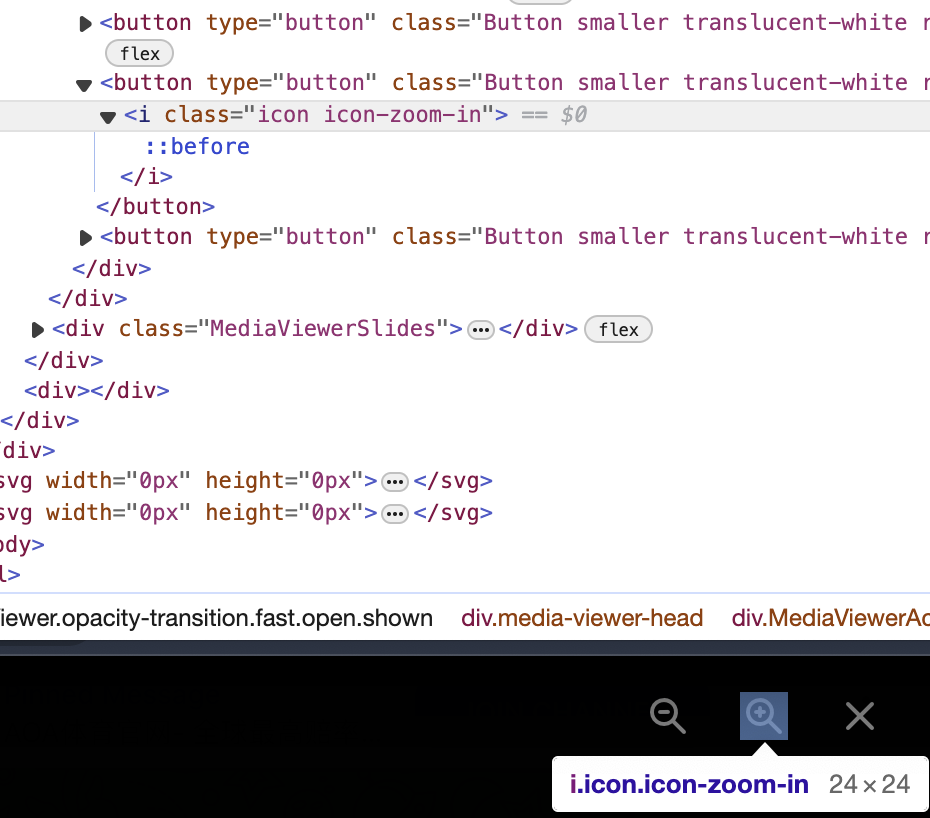Collapse the expanded button containing icon-zoom-in
Viewport: 930px width, 818px height.
click(x=85, y=84)
